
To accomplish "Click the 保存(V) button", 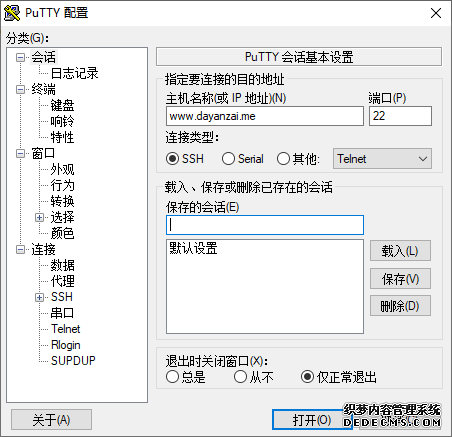I will 400,279.
